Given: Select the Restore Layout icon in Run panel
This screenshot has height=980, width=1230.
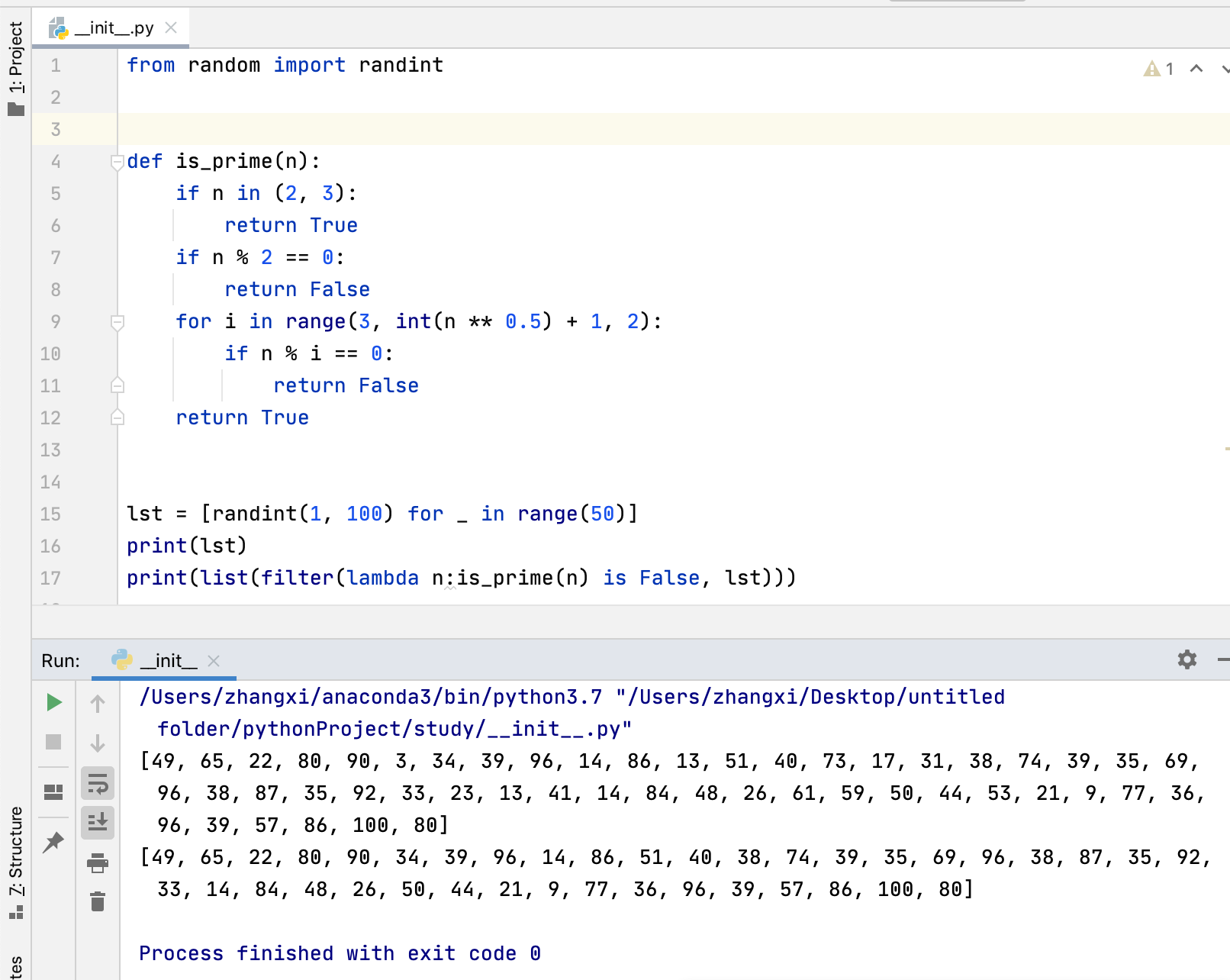Looking at the screenshot, I should (x=53, y=791).
